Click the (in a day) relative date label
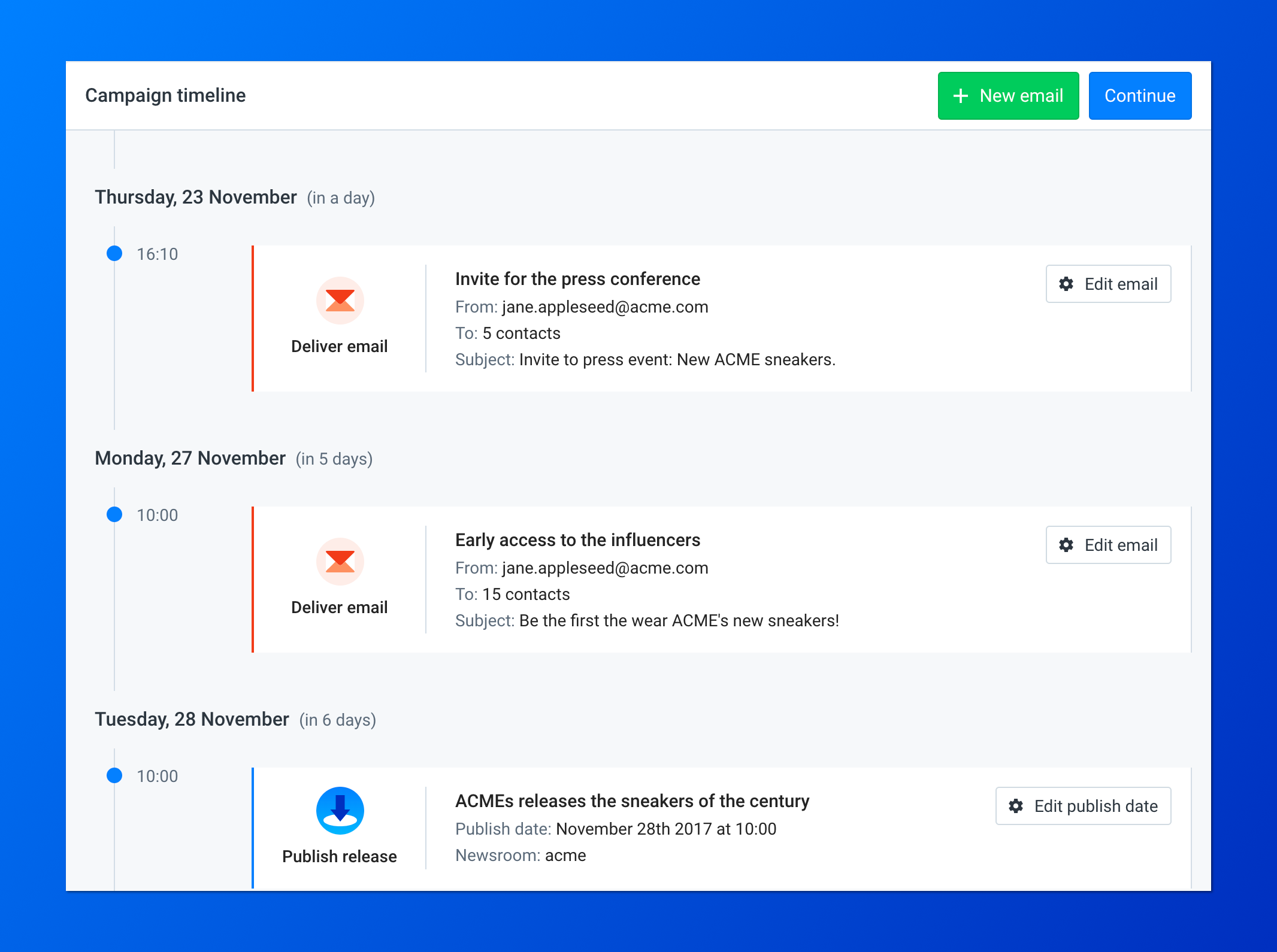 coord(341,198)
